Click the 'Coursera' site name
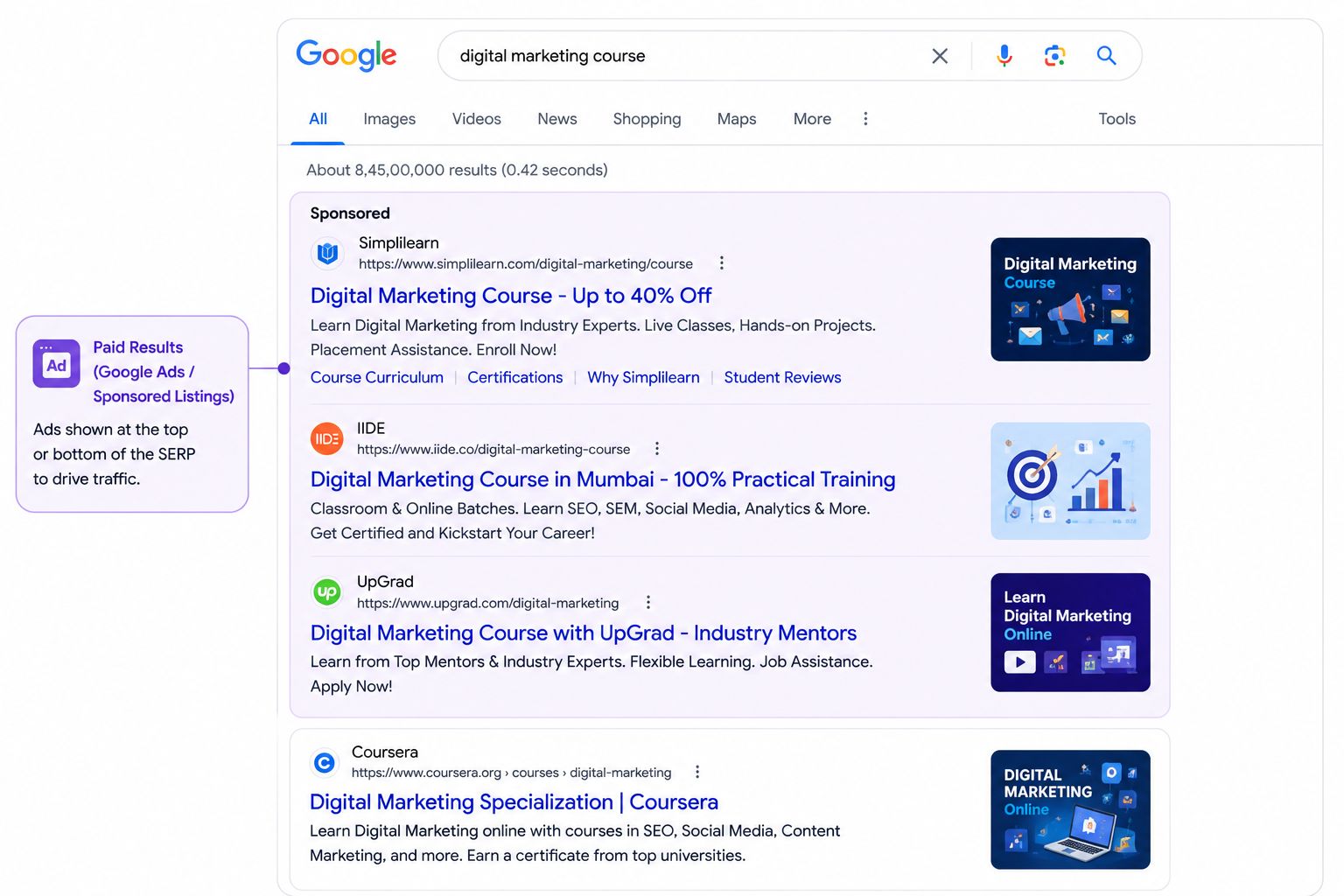The width and height of the screenshot is (1344, 896). tap(385, 752)
